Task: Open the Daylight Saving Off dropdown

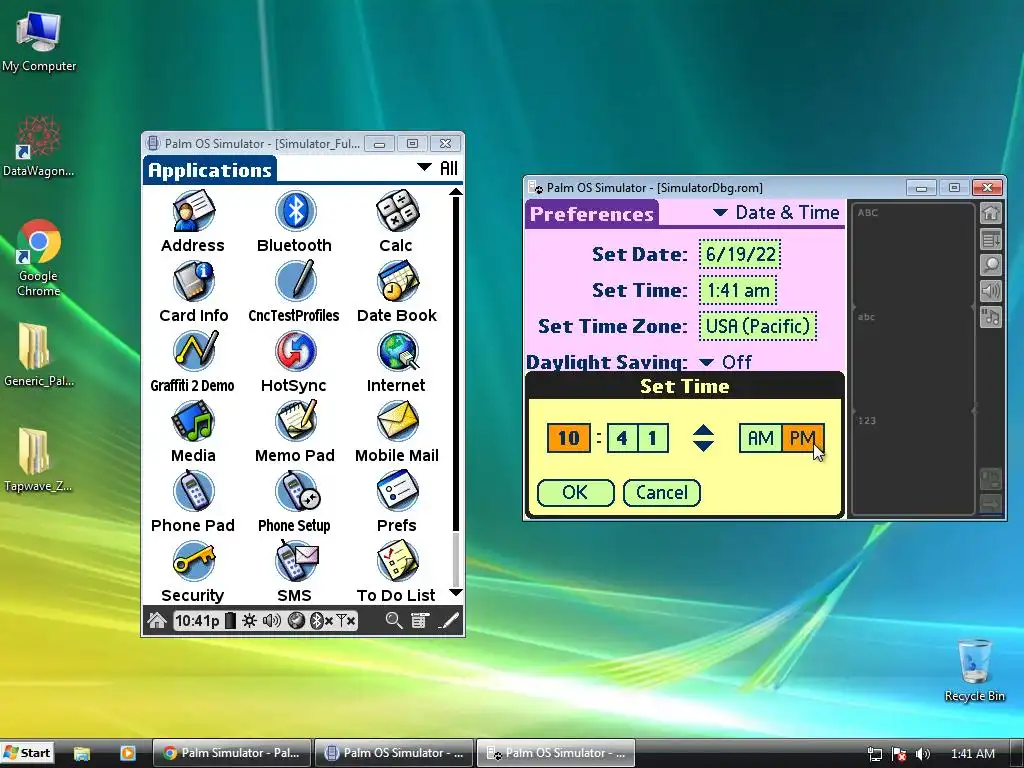Action: 726,362
